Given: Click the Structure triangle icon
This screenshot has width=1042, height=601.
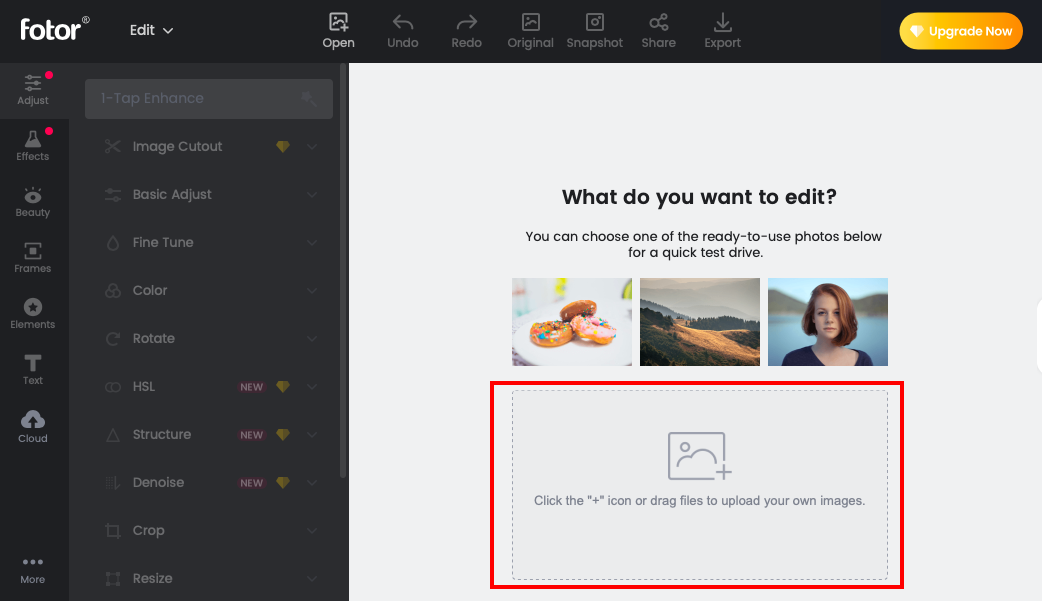Looking at the screenshot, I should click(x=113, y=435).
